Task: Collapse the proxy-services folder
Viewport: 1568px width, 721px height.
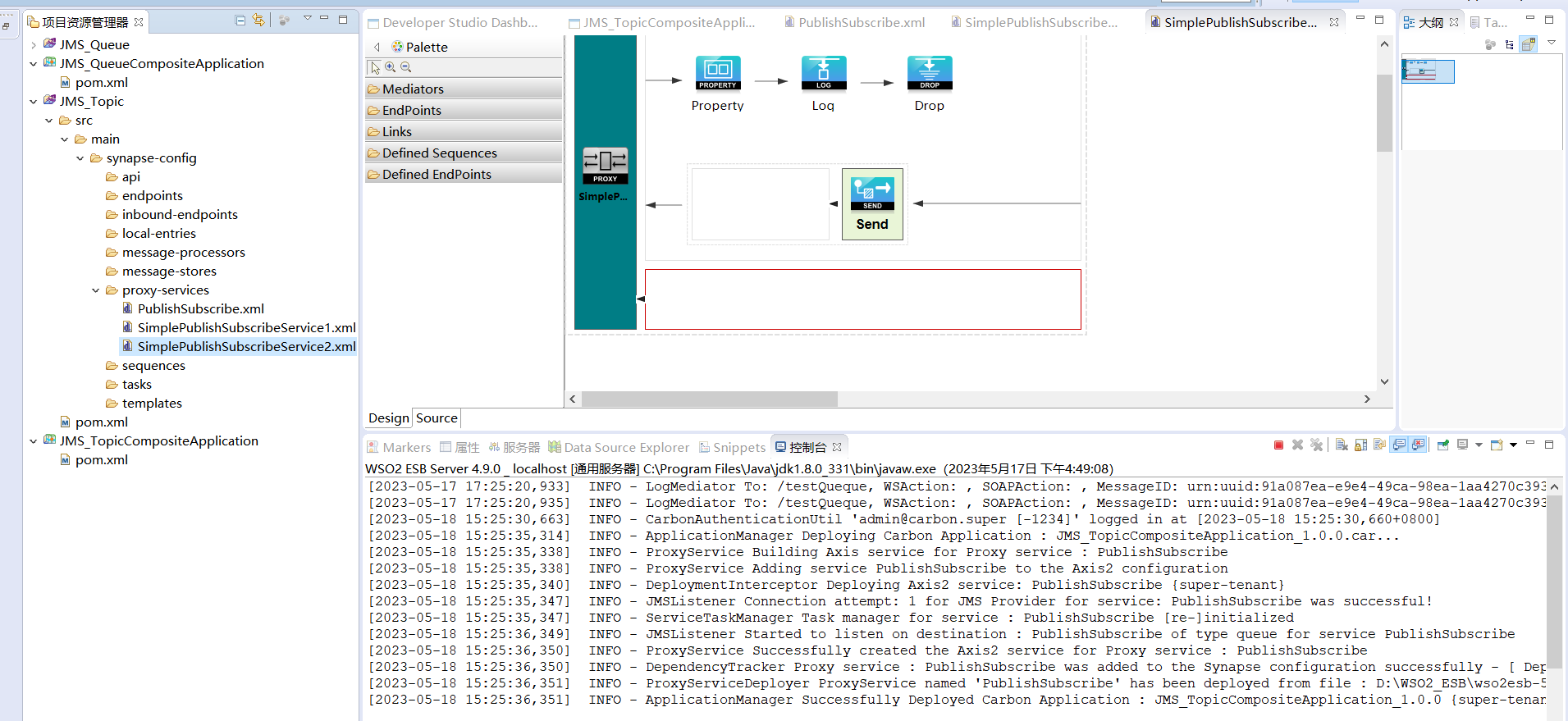Action: tap(95, 290)
